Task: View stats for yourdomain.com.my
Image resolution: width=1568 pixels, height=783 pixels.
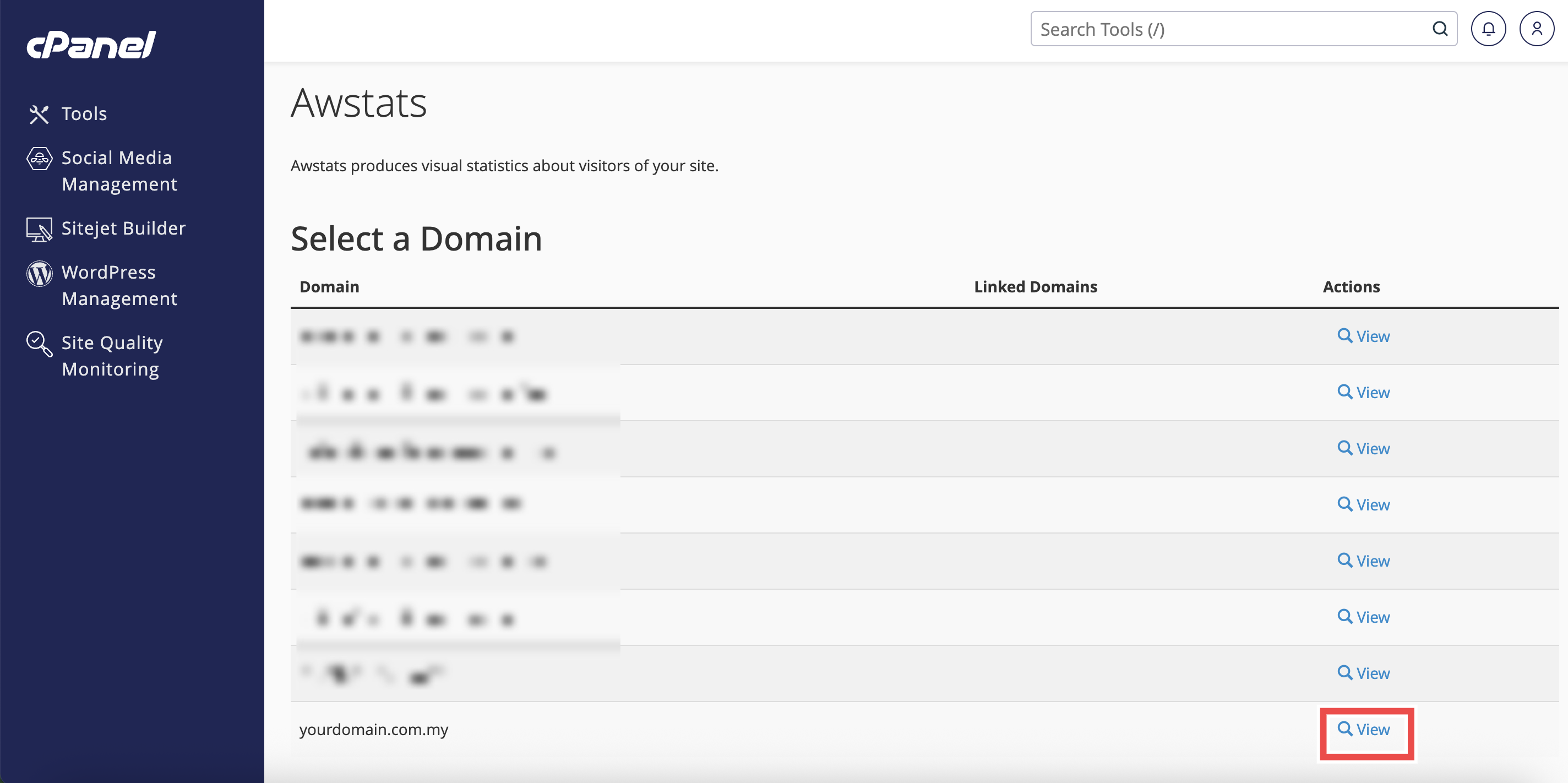Action: tap(1364, 730)
